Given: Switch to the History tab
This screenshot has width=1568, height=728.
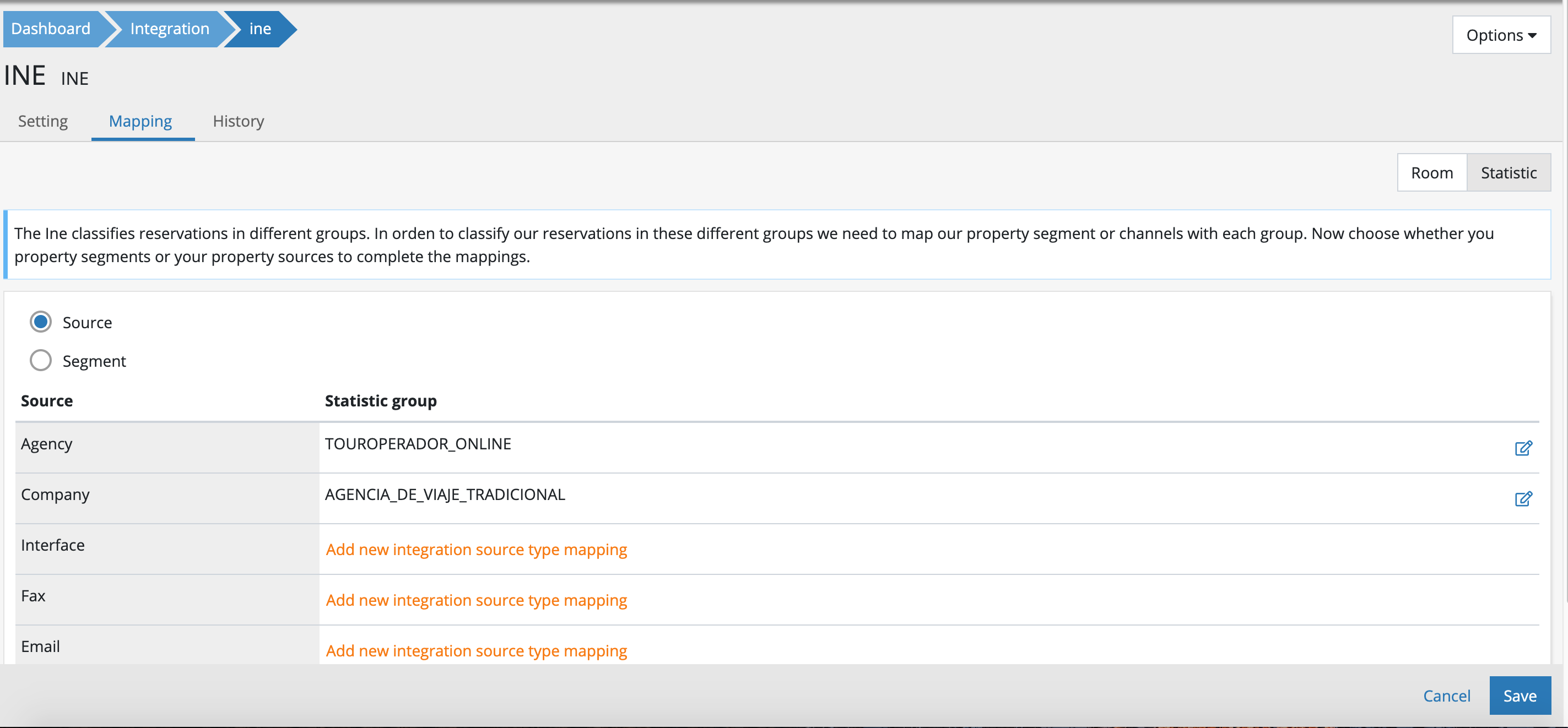Looking at the screenshot, I should click(238, 121).
